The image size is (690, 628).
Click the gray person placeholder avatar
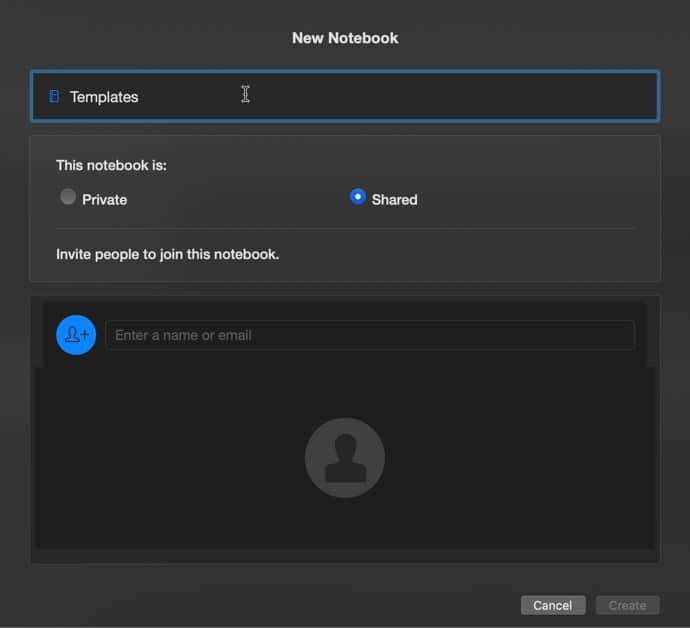(x=345, y=458)
